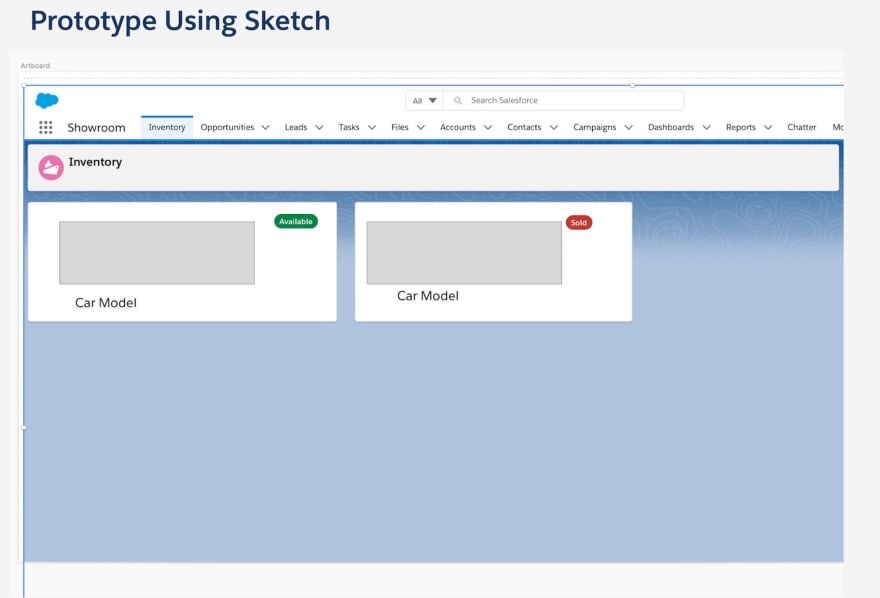The width and height of the screenshot is (880, 598).
Task: Expand the Tasks chevron menu
Action: tap(372, 127)
